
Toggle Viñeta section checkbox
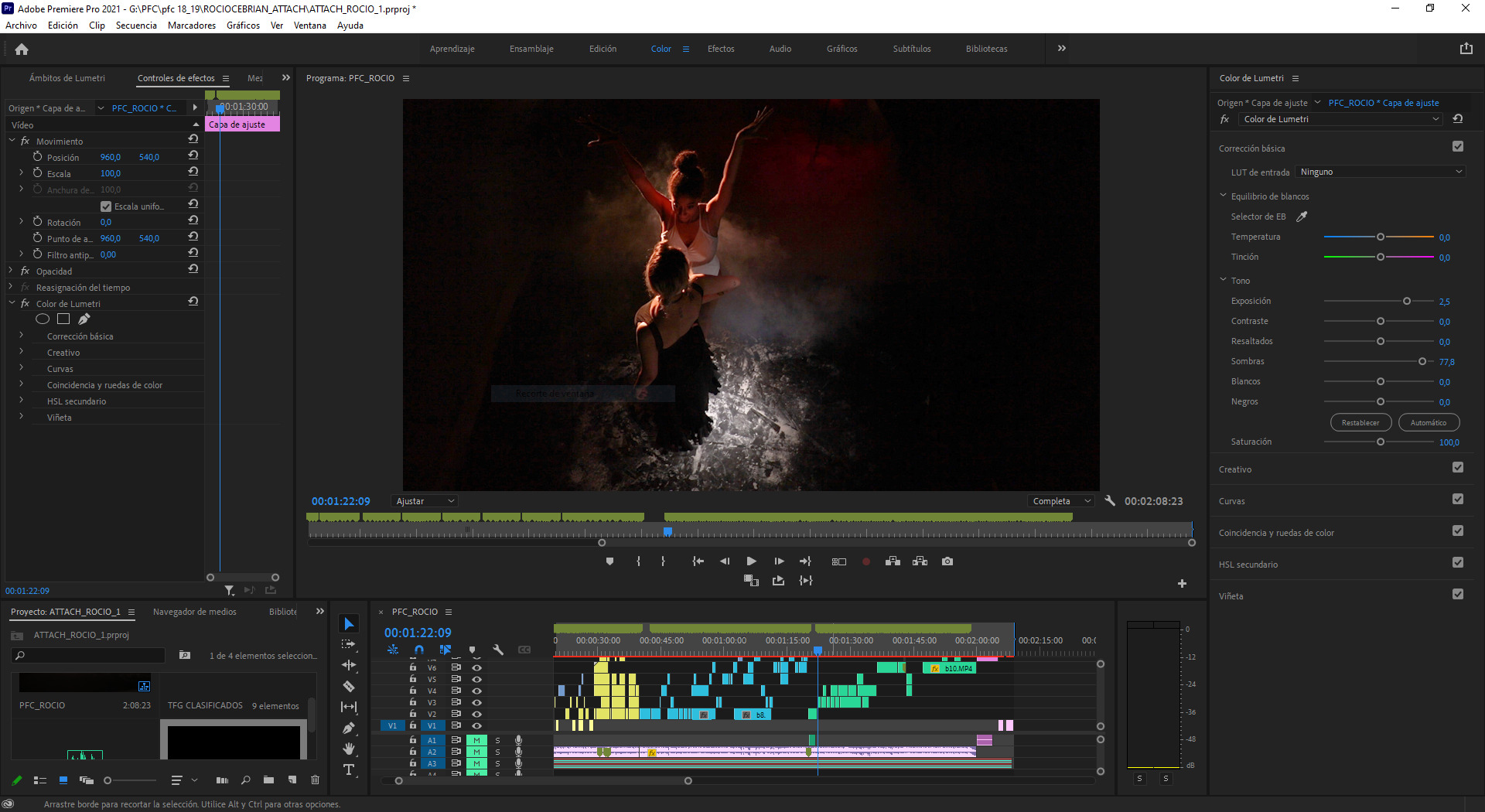click(1458, 594)
